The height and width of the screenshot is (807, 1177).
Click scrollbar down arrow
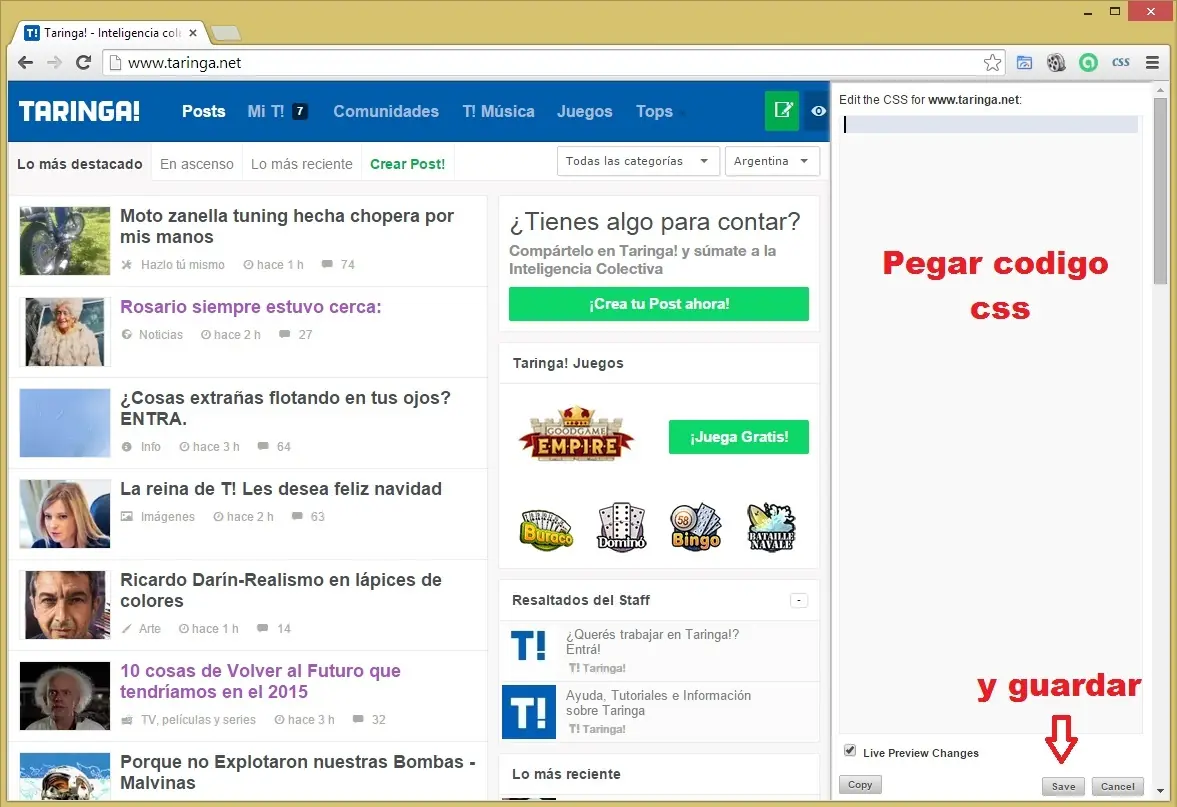coord(1160,790)
